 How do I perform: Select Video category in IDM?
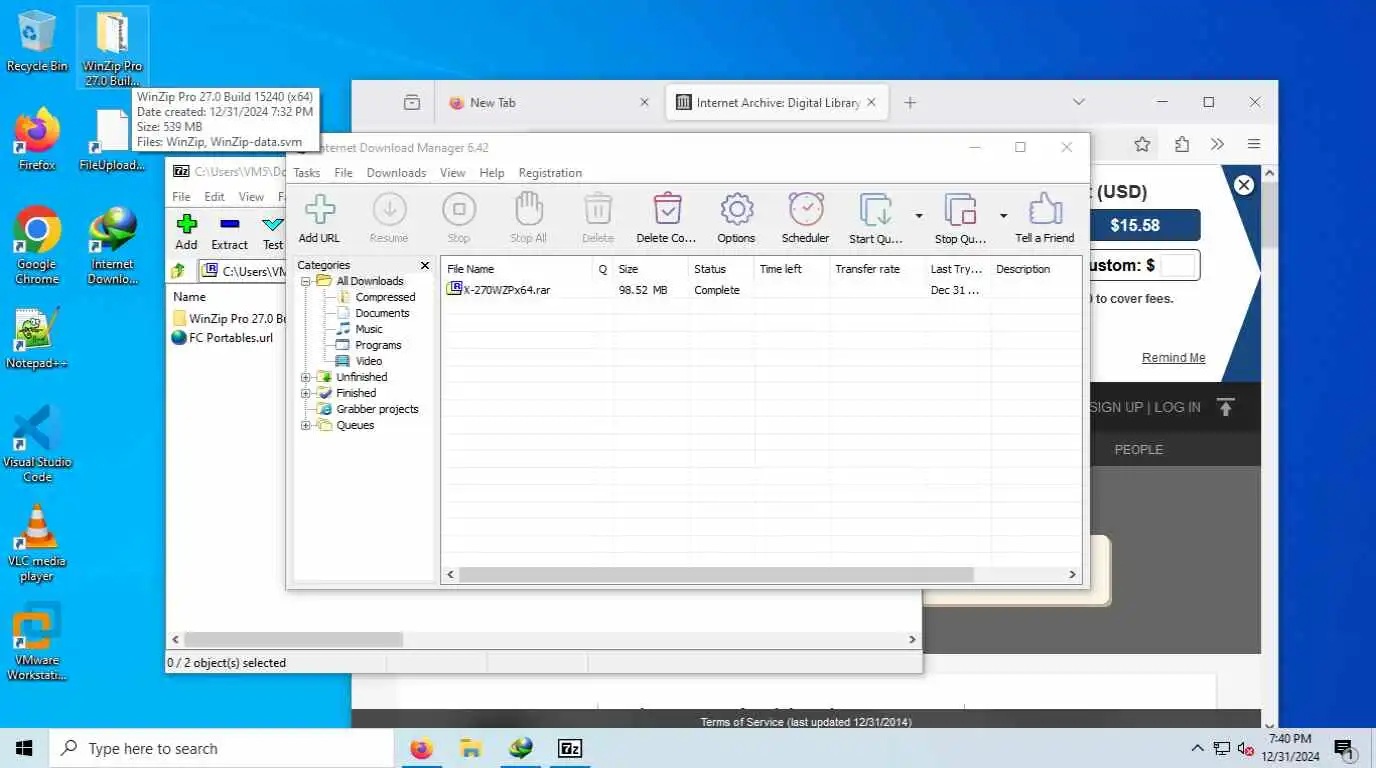click(x=369, y=361)
